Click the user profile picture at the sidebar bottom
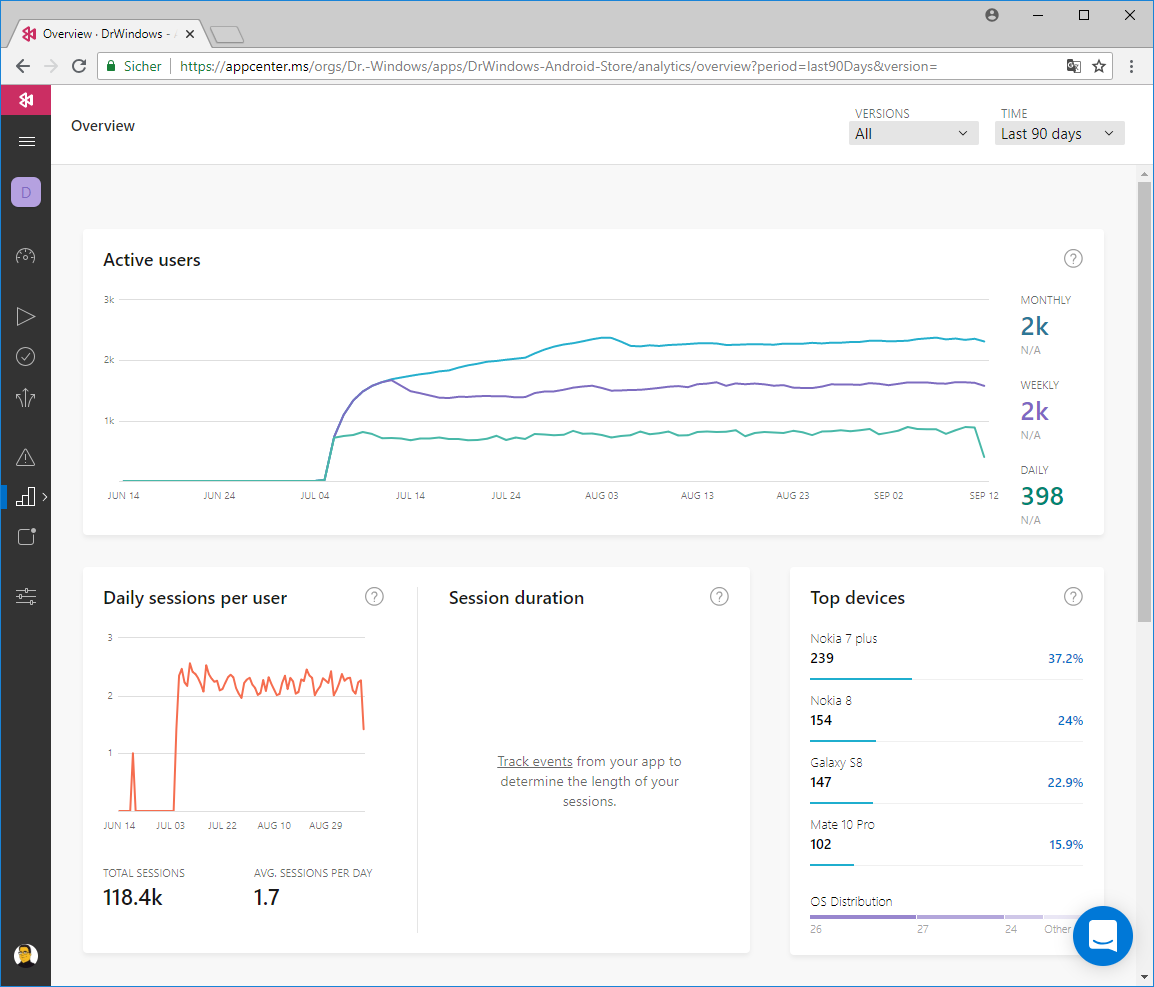 coord(26,955)
